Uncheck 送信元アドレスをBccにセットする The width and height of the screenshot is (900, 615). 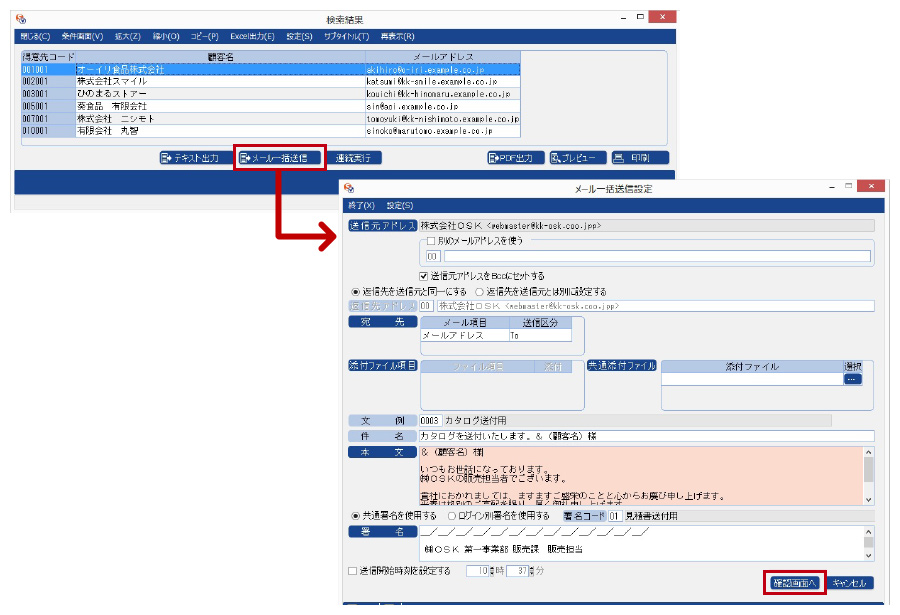pos(424,275)
